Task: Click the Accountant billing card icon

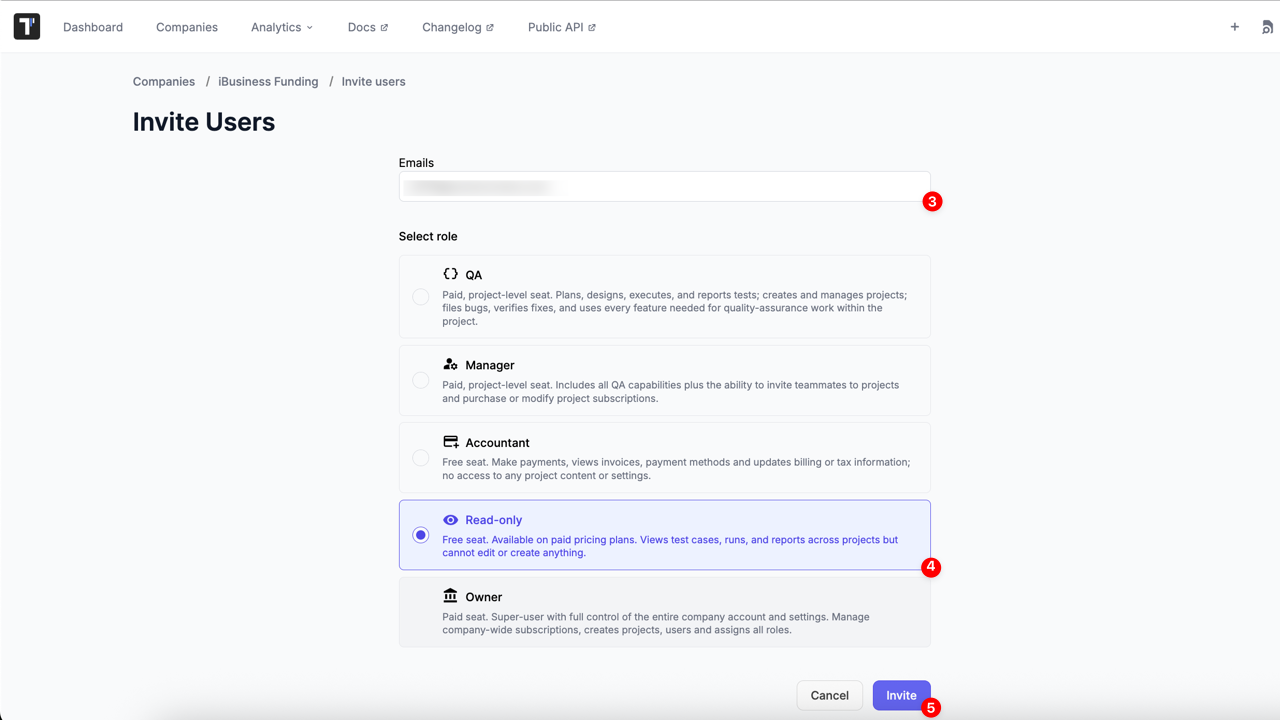Action: coord(450,441)
